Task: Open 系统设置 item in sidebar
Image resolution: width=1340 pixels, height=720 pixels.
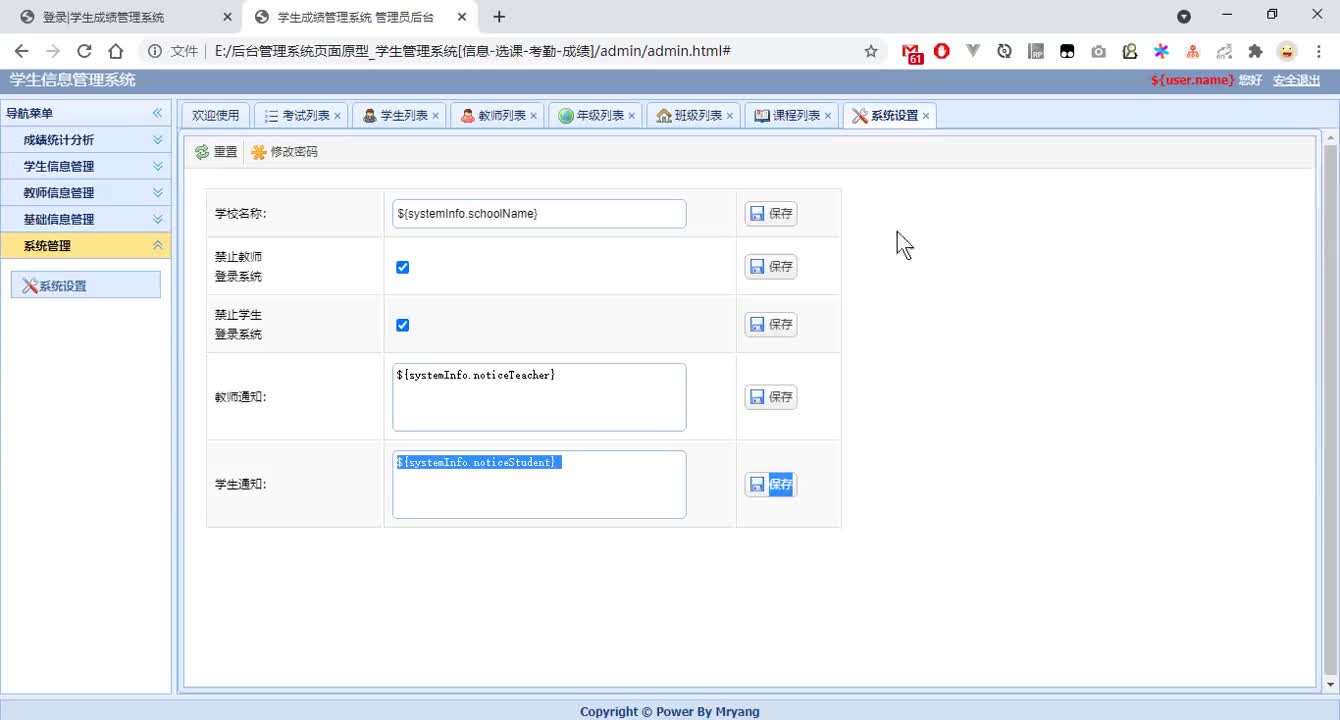Action: [x=85, y=285]
